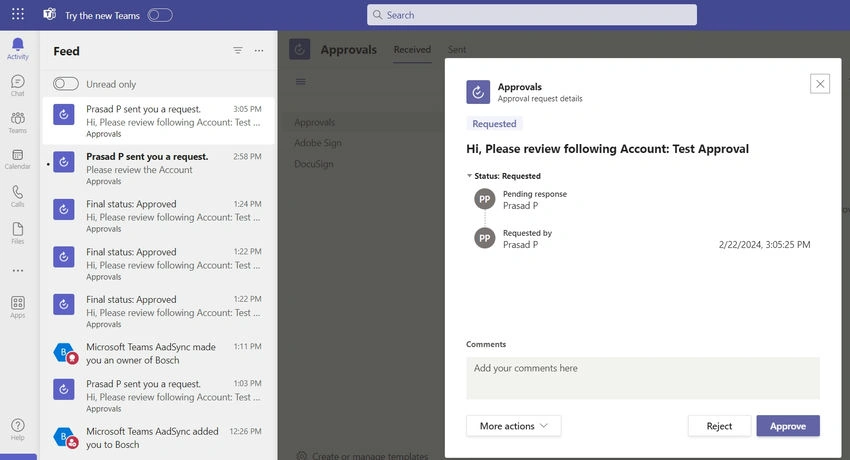Image resolution: width=850 pixels, height=460 pixels.
Task: Open Teams in the left rail
Action: [18, 122]
